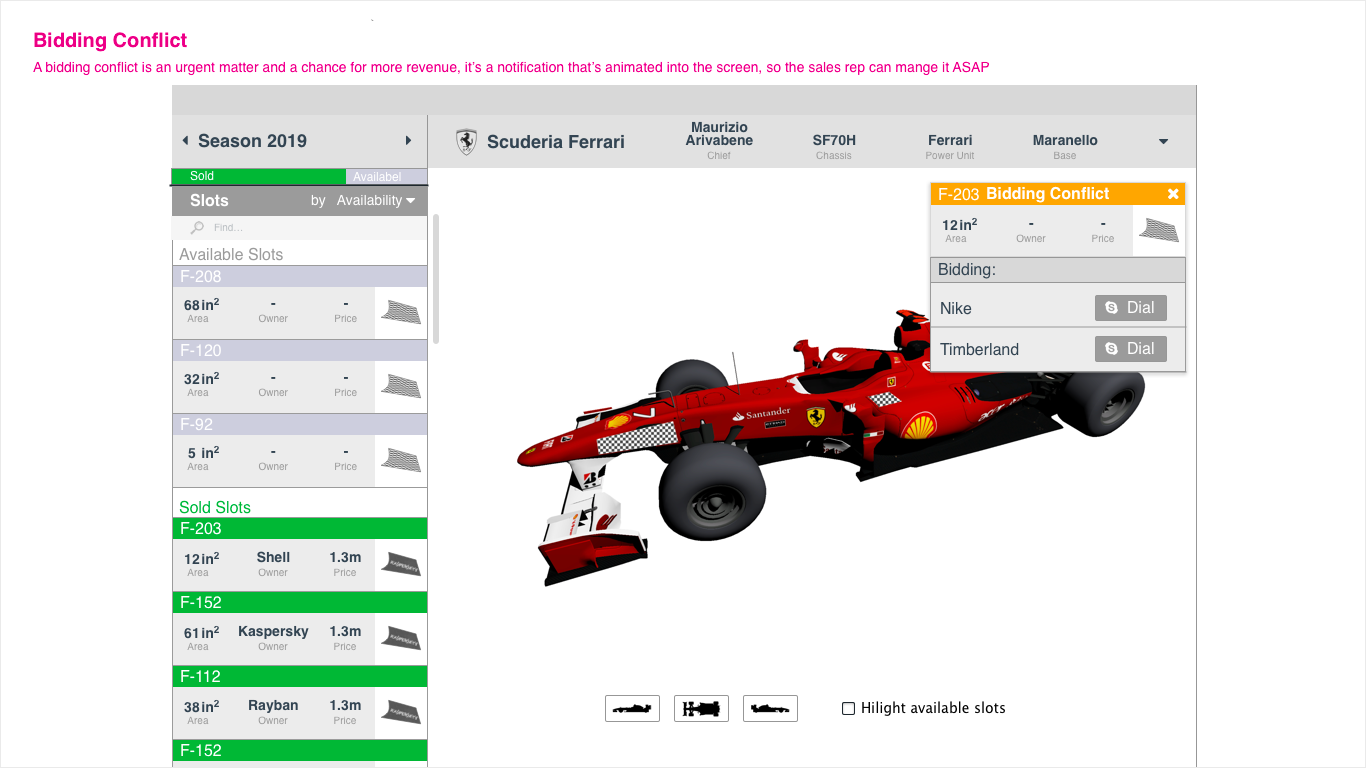1366x768 pixels.
Task: Click Maurizio Arivabene chief text
Action: coord(719,134)
